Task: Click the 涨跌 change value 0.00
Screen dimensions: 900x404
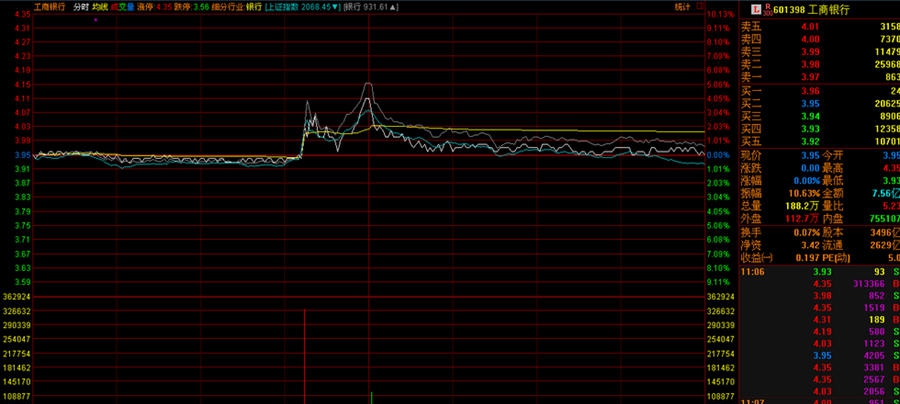Action: [x=810, y=168]
